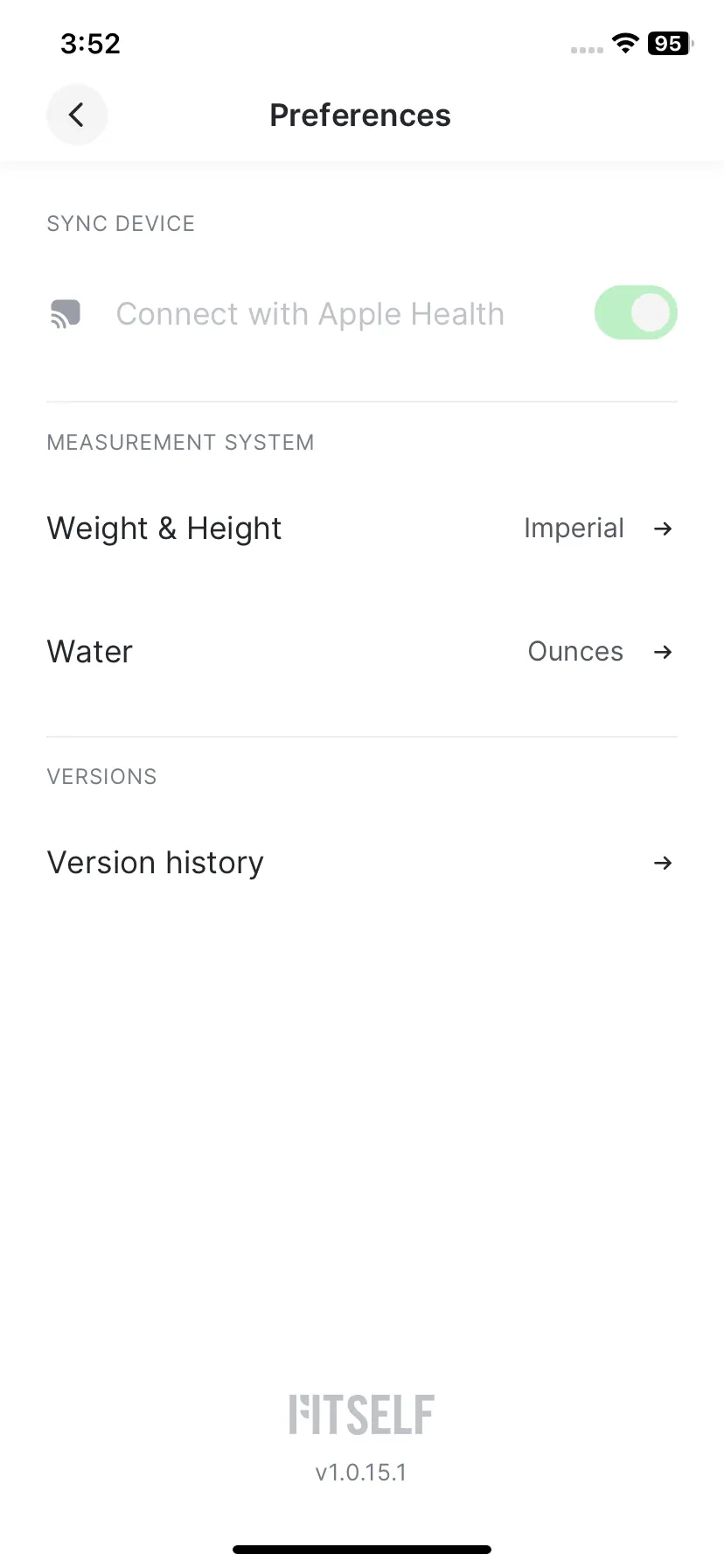Click the Wi-Fi status icon

pyautogui.click(x=625, y=44)
